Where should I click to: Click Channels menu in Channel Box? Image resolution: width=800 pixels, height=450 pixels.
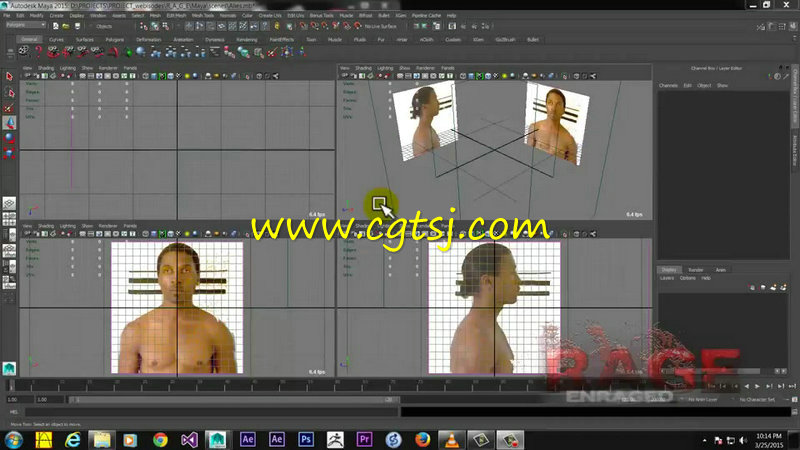point(668,85)
